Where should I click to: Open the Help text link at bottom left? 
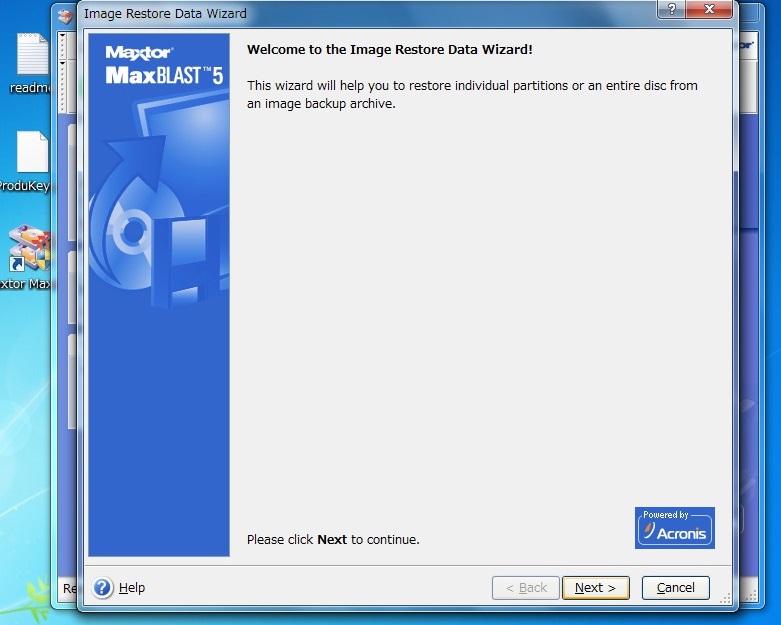[x=132, y=588]
